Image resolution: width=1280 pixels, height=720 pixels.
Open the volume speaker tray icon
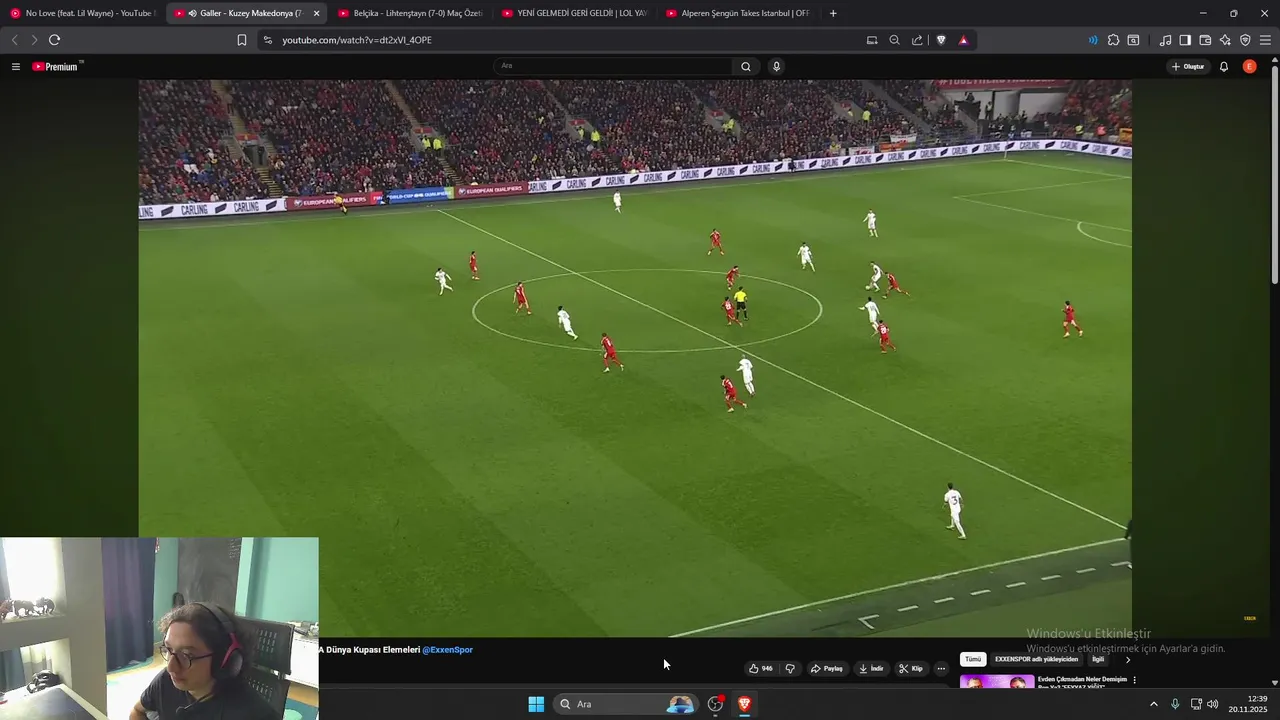(x=1213, y=704)
